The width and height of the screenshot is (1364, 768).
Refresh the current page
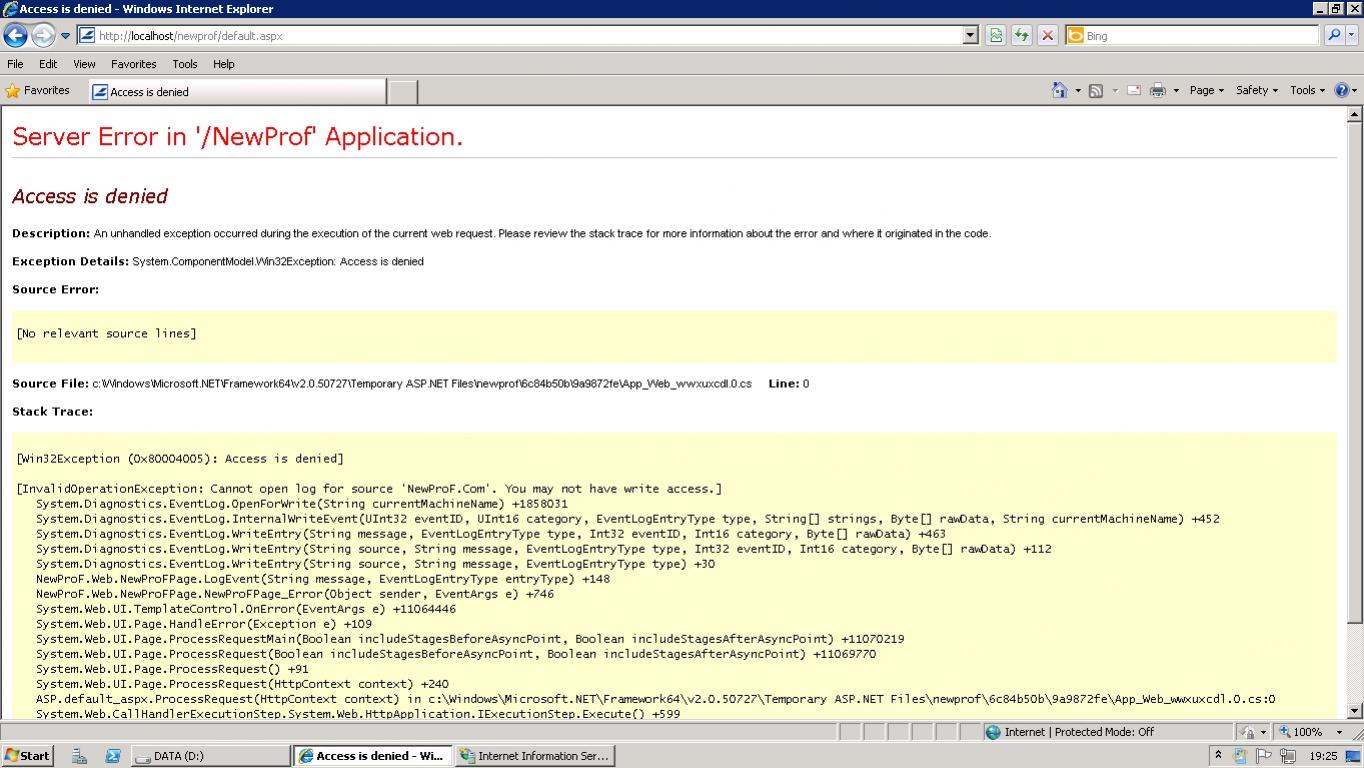coord(1021,35)
